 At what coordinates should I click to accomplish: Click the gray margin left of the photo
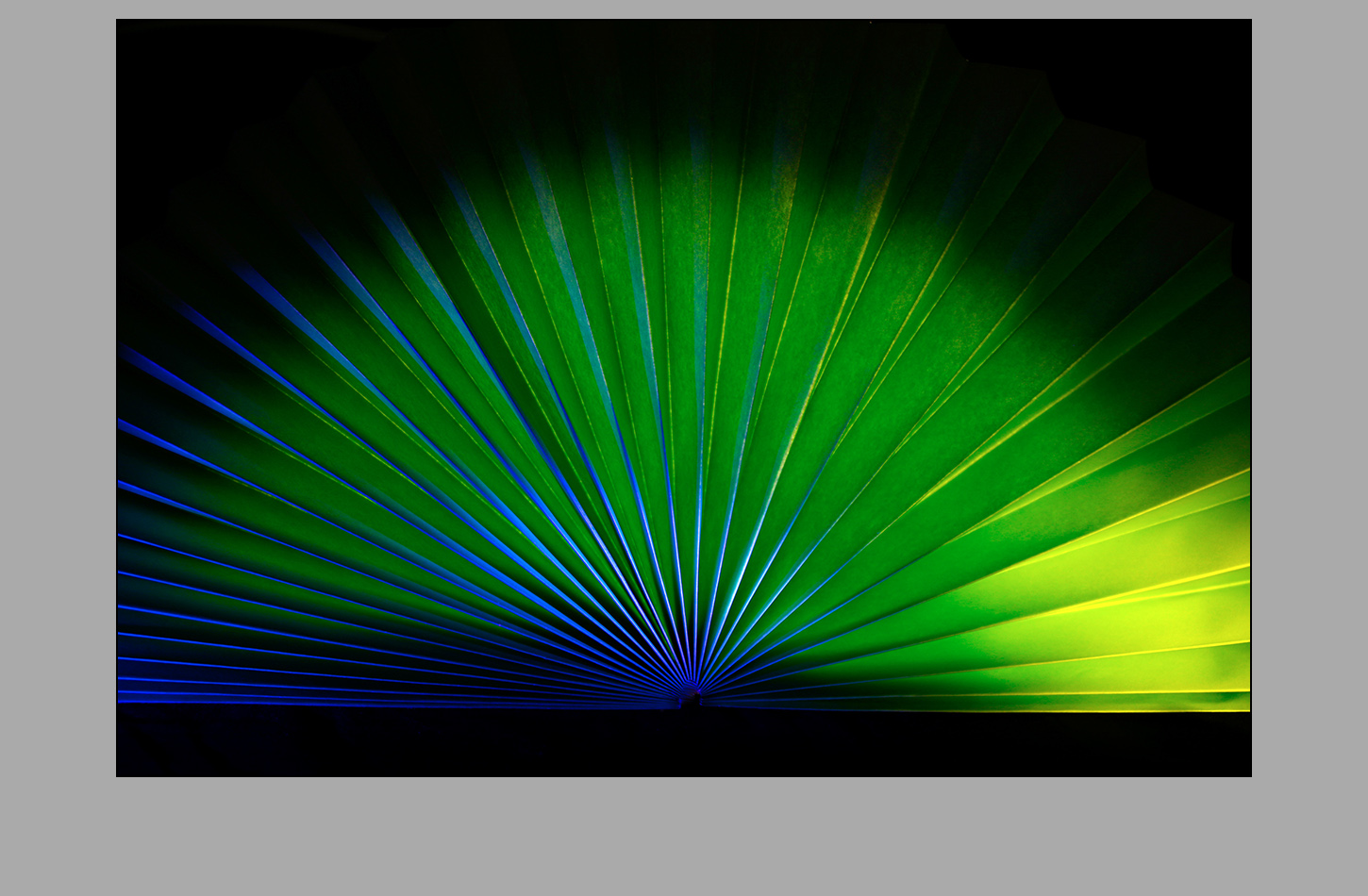tap(57, 396)
